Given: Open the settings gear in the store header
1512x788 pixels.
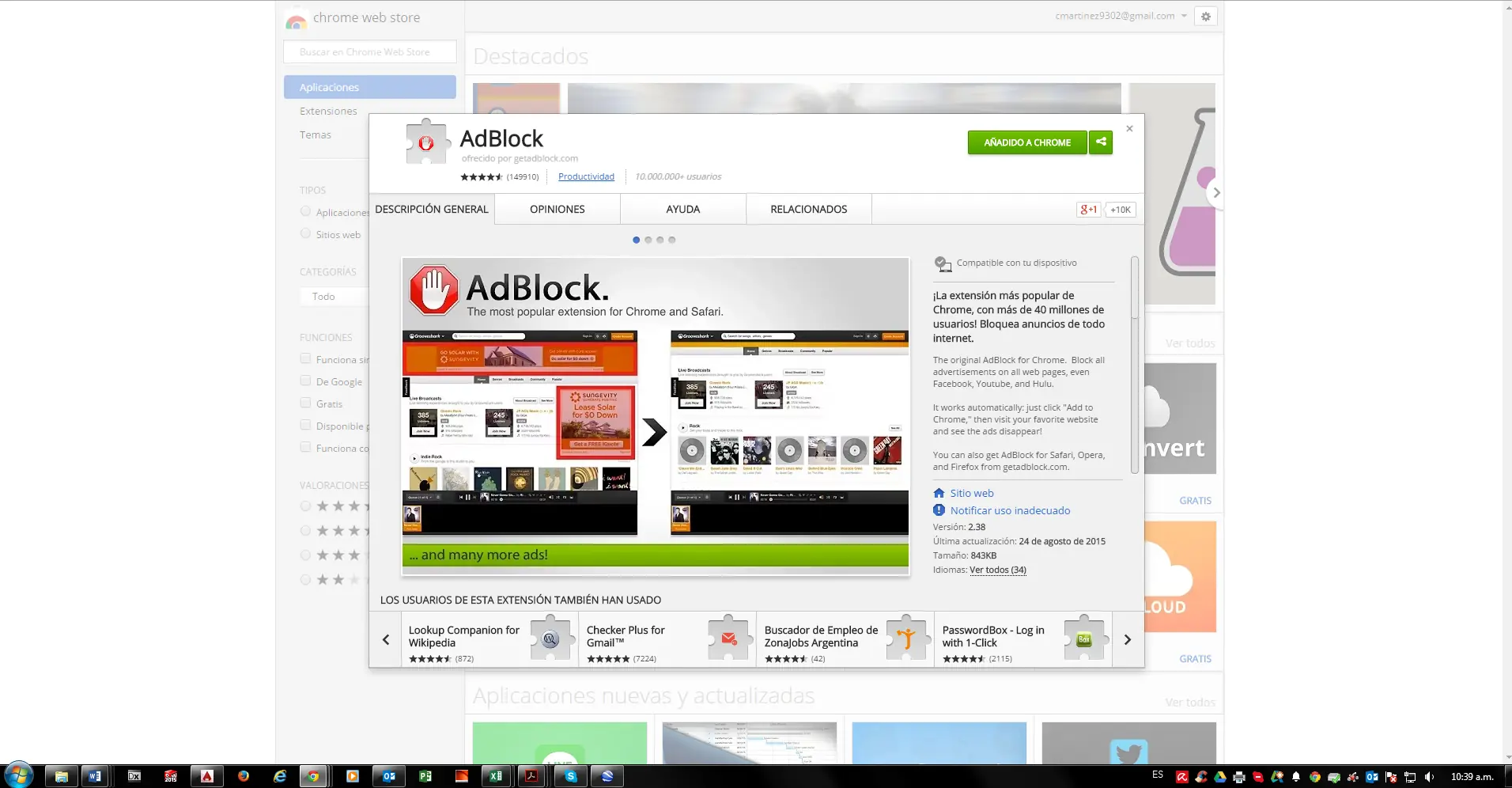Looking at the screenshot, I should click(1206, 16).
